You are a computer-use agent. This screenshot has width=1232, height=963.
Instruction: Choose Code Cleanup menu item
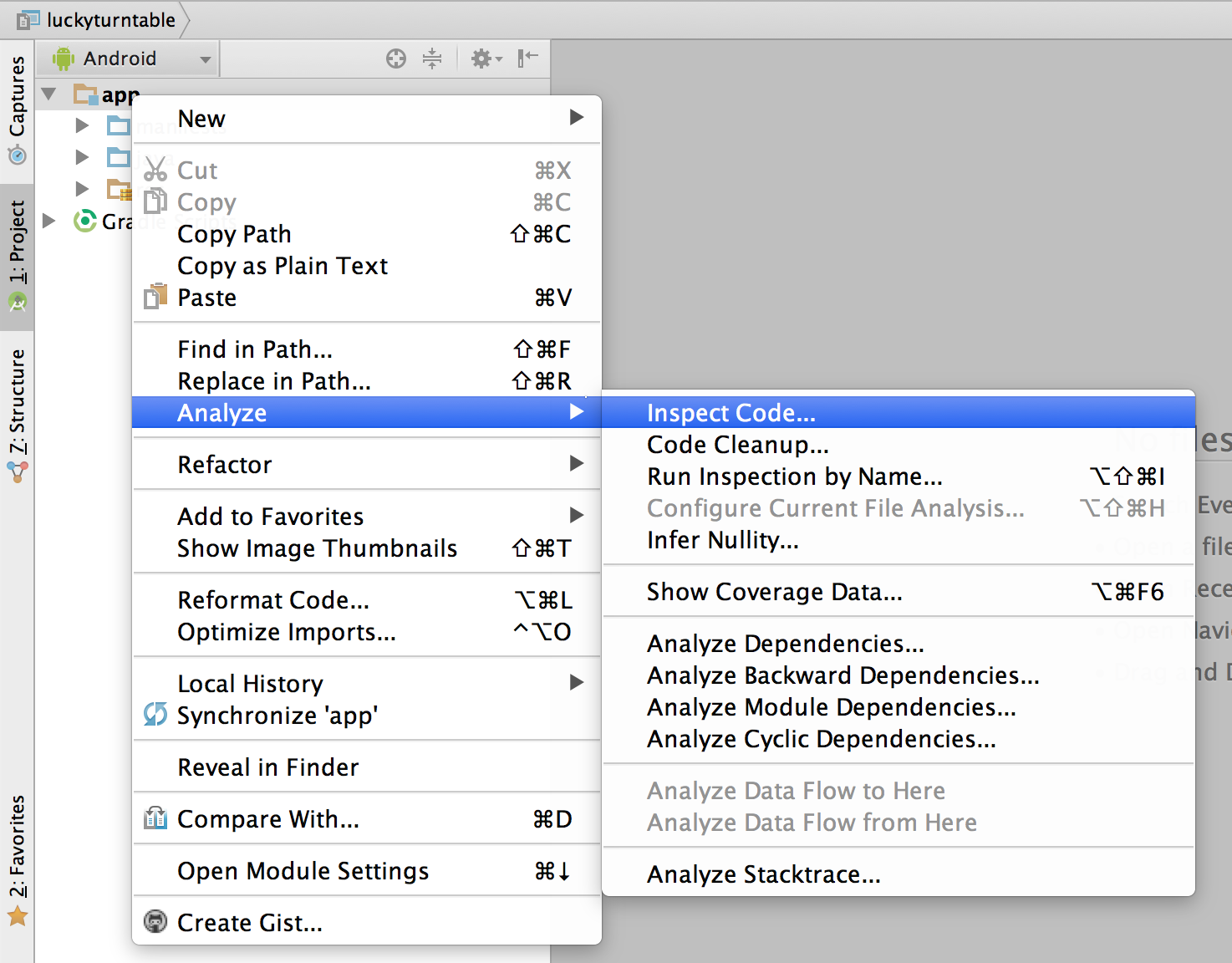[x=899, y=445]
